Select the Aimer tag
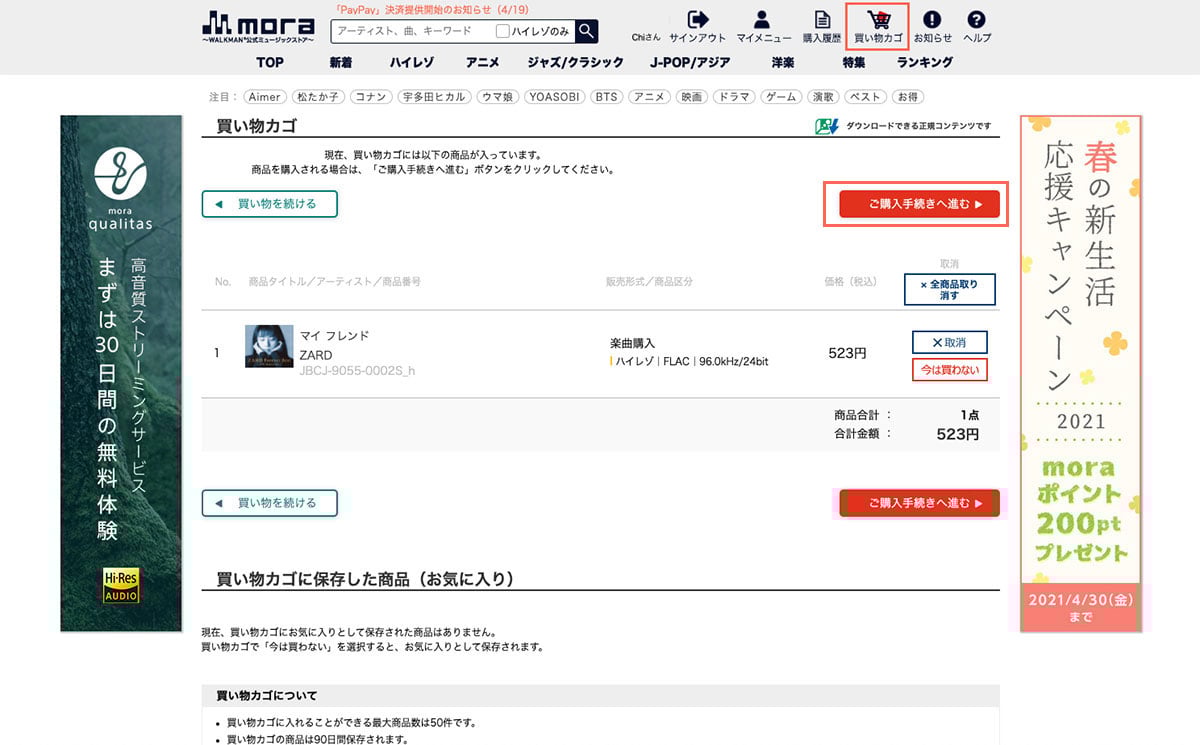 point(265,97)
